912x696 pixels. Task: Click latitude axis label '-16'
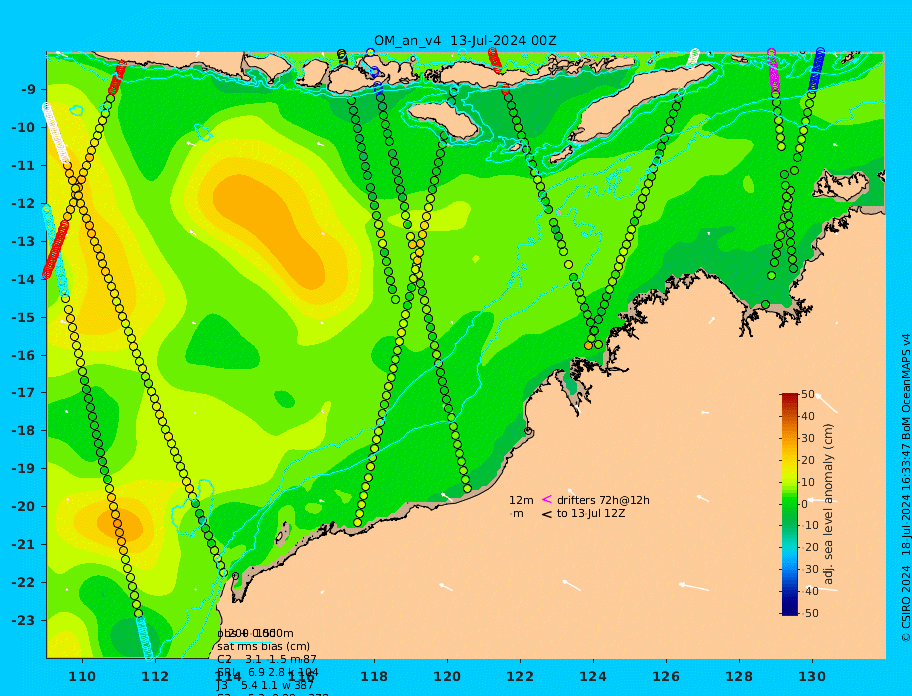pos(23,355)
